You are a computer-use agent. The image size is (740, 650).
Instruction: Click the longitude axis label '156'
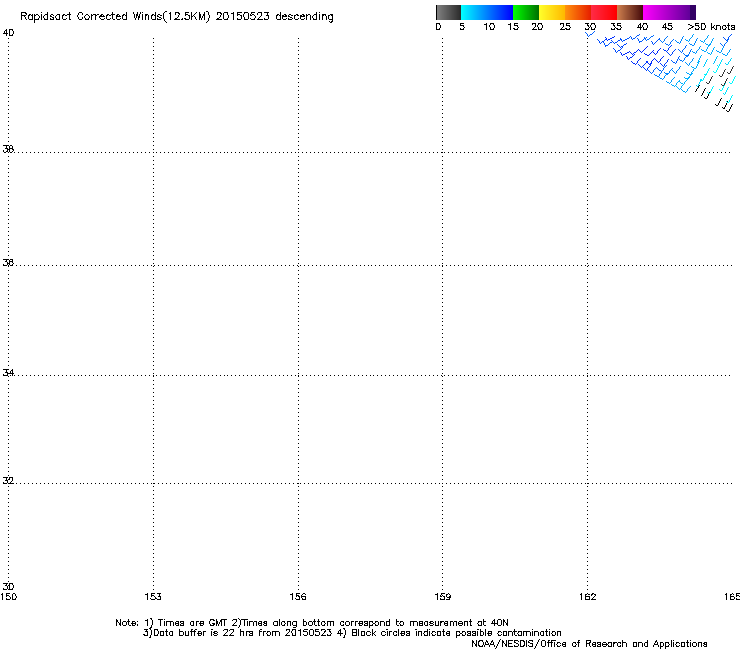[298, 597]
